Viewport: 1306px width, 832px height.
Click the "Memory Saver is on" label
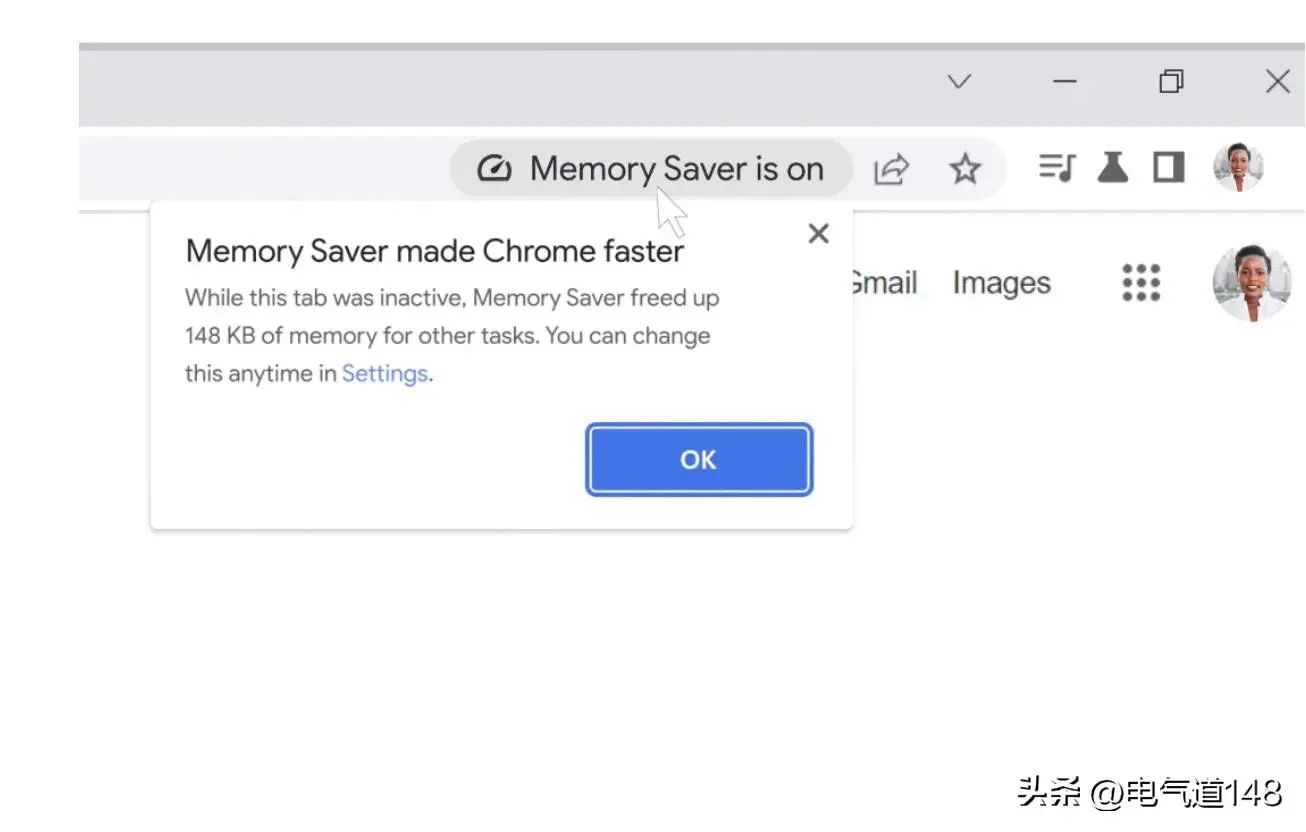coord(677,169)
